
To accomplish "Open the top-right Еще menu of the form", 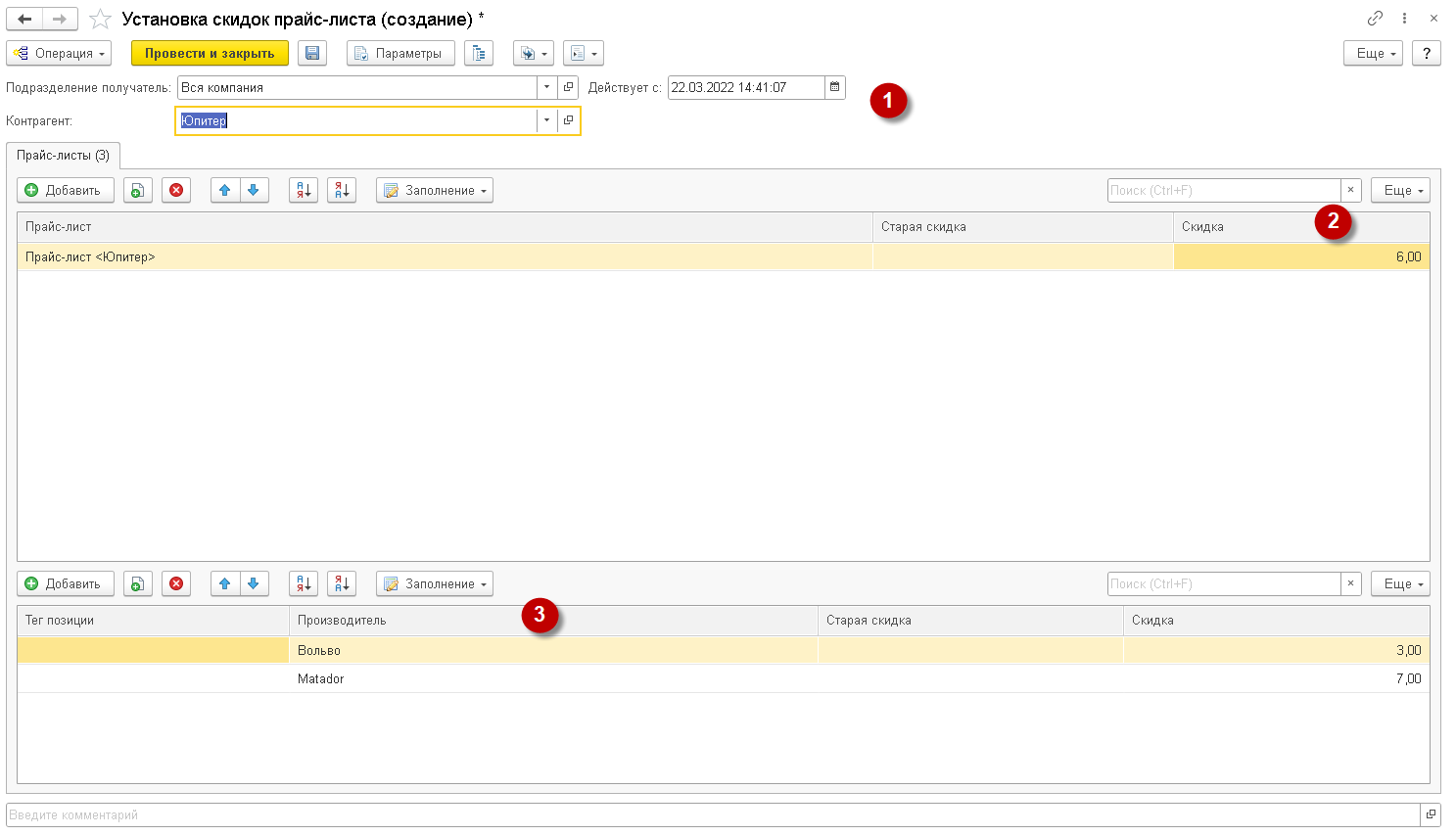I will point(1373,53).
